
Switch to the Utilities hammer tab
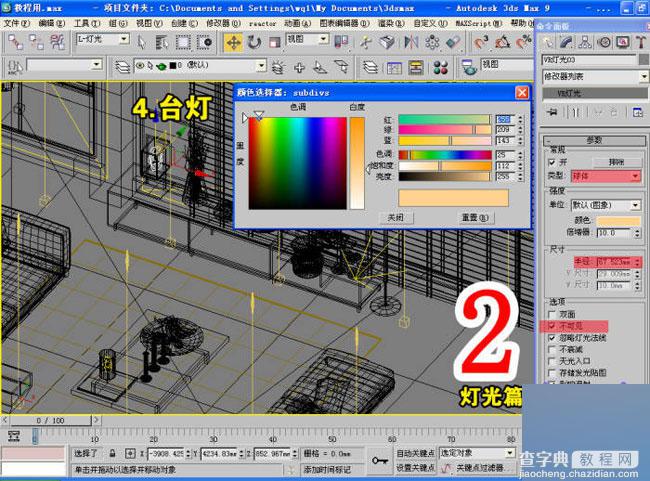(640, 42)
